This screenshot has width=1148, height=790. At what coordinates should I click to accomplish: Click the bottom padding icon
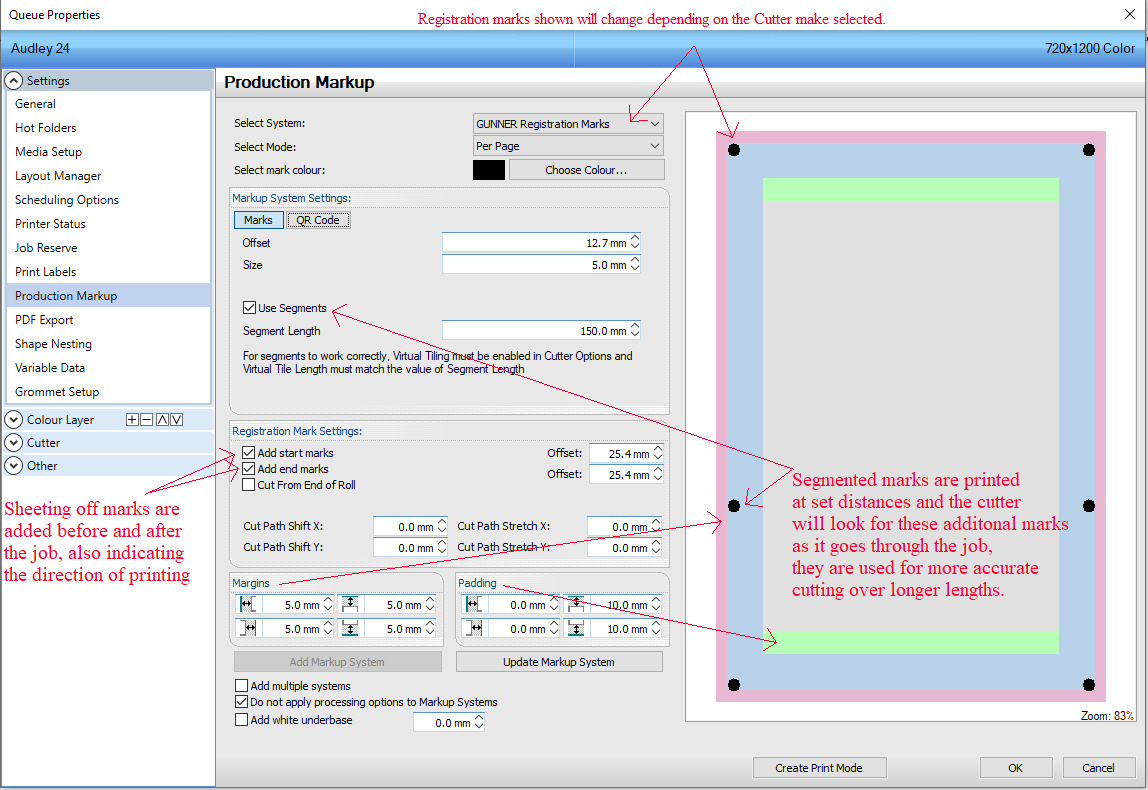pyautogui.click(x=575, y=628)
